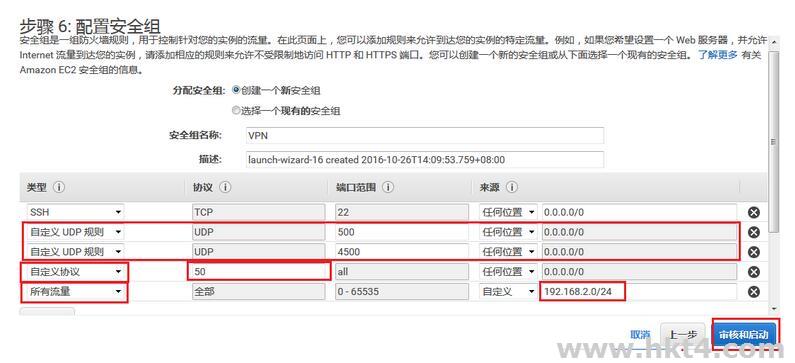Click the port range cell 0 - 65535
Viewport: 795px width, 363px height.
[402, 292]
